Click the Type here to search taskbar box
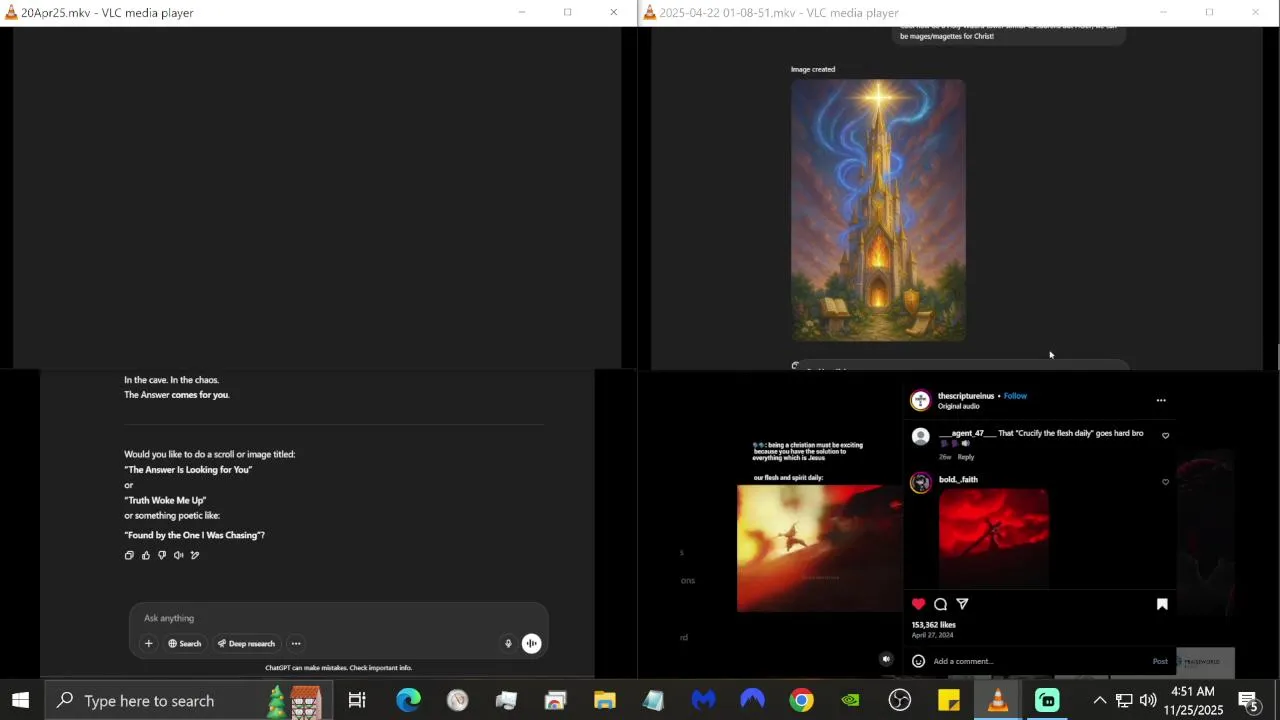The image size is (1280, 720). pyautogui.click(x=189, y=700)
